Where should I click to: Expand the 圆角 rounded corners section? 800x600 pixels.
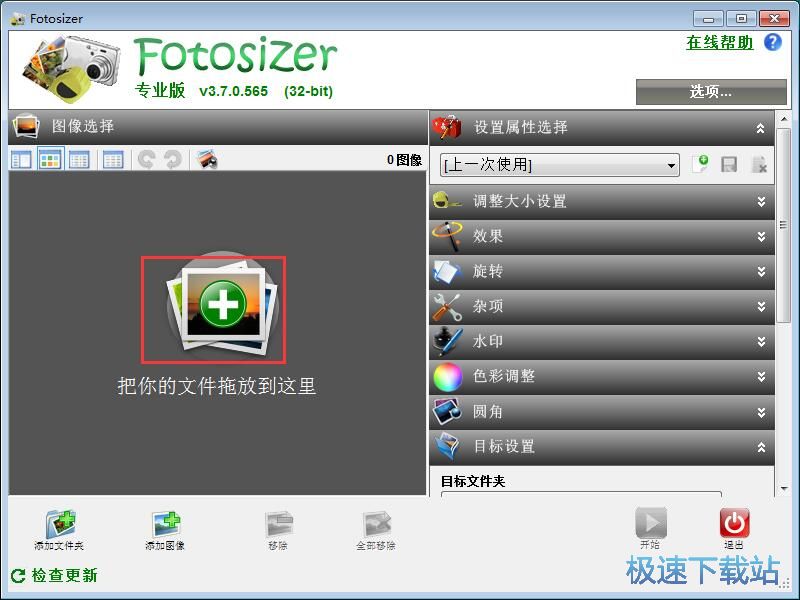[761, 412]
